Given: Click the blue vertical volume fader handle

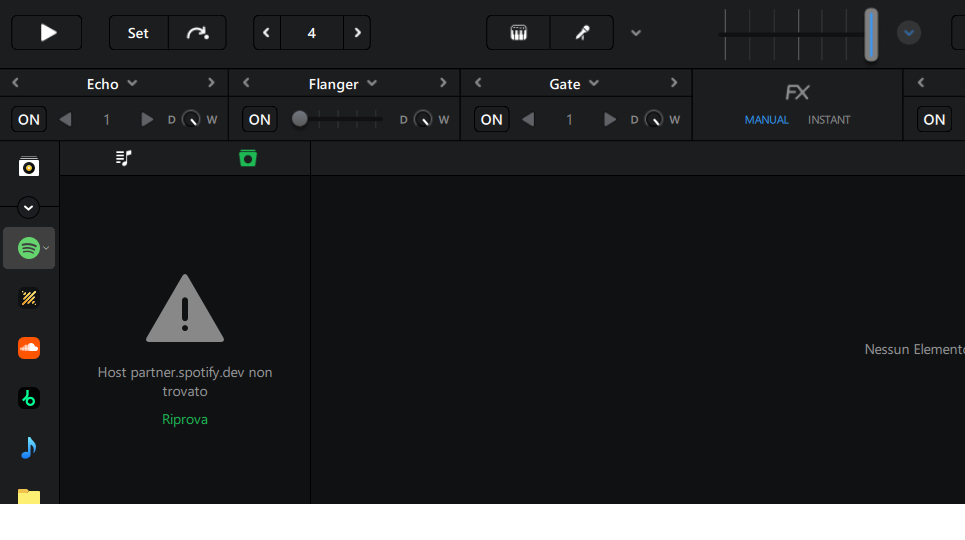Looking at the screenshot, I should 871,34.
